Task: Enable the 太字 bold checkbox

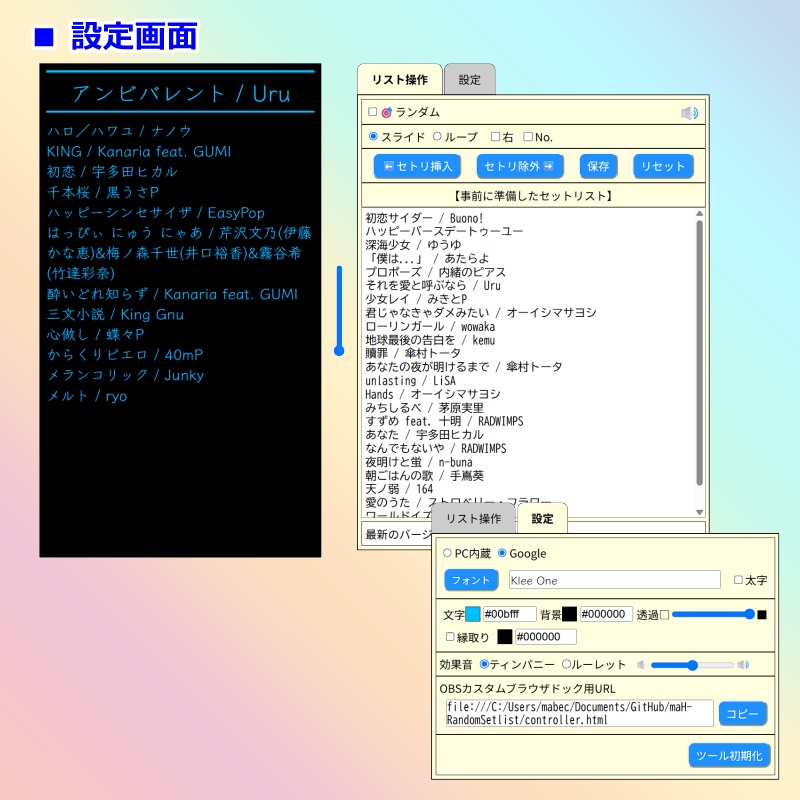Action: [x=738, y=580]
